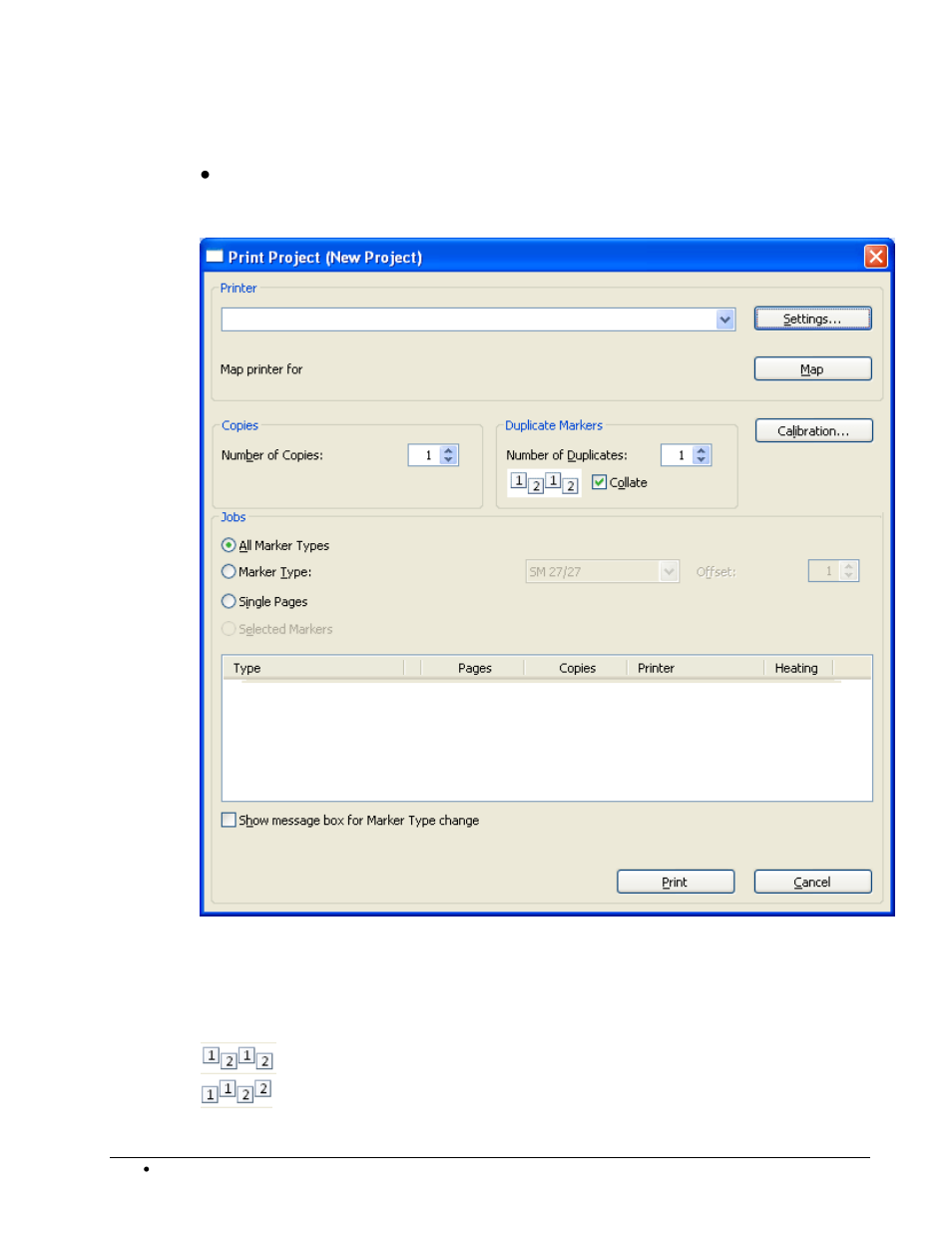Click the Pages column header
The width and height of the screenshot is (952, 1233).
[474, 668]
